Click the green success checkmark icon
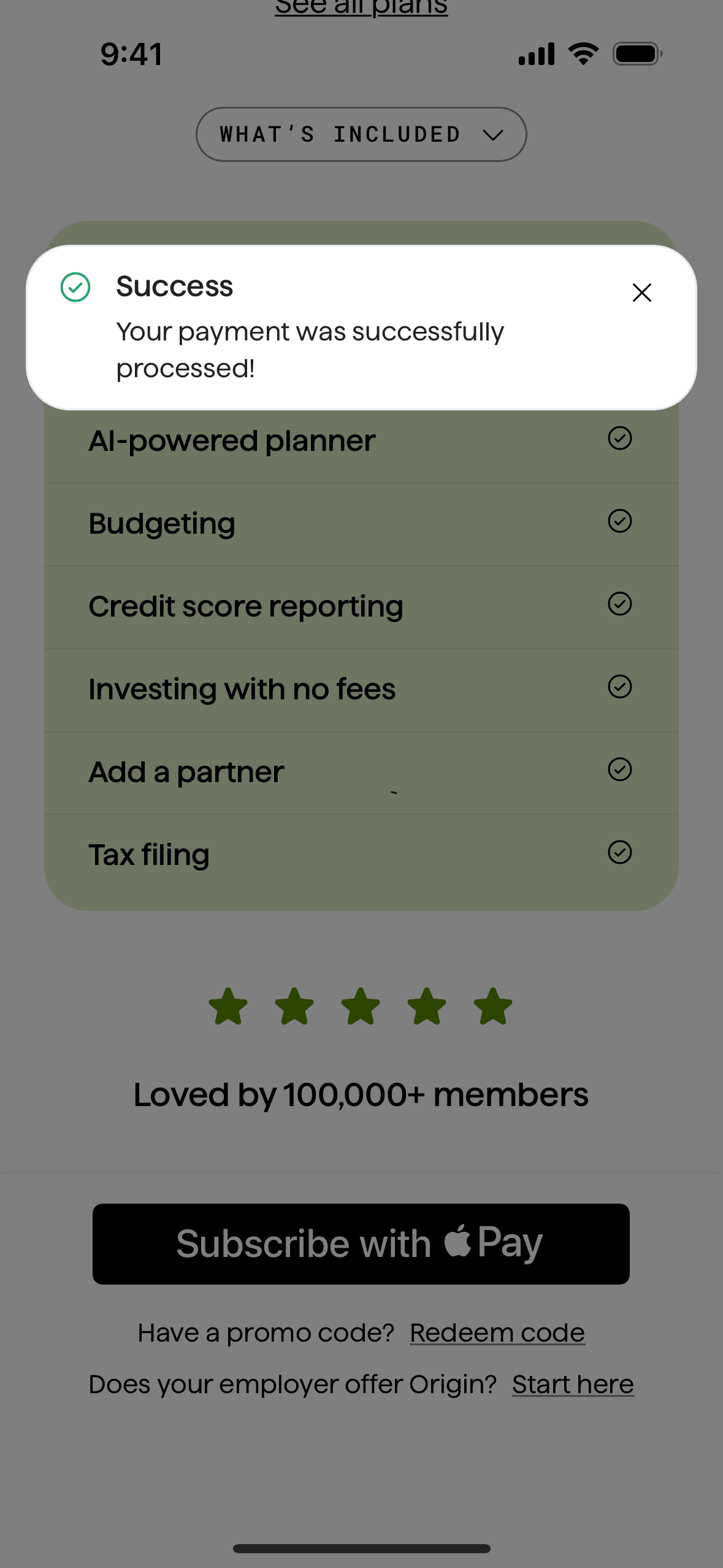The image size is (723, 1568). [x=75, y=287]
